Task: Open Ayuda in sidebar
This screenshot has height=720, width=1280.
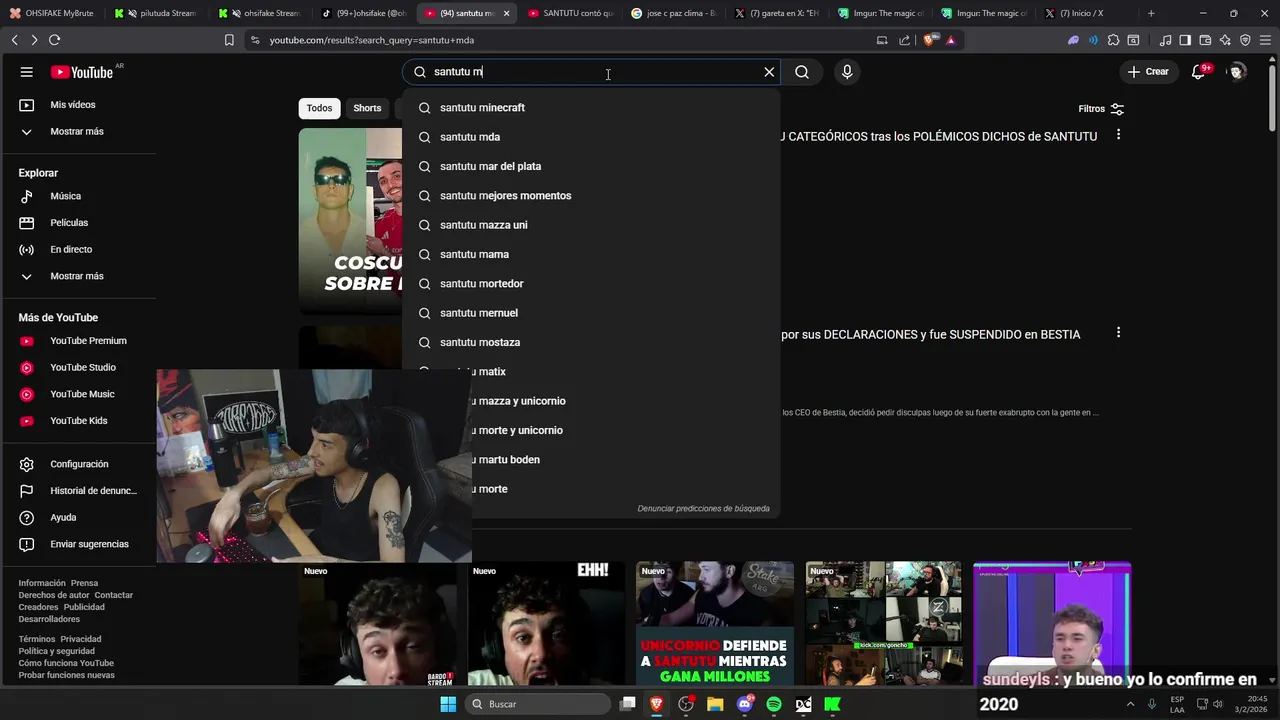Action: (x=78, y=518)
